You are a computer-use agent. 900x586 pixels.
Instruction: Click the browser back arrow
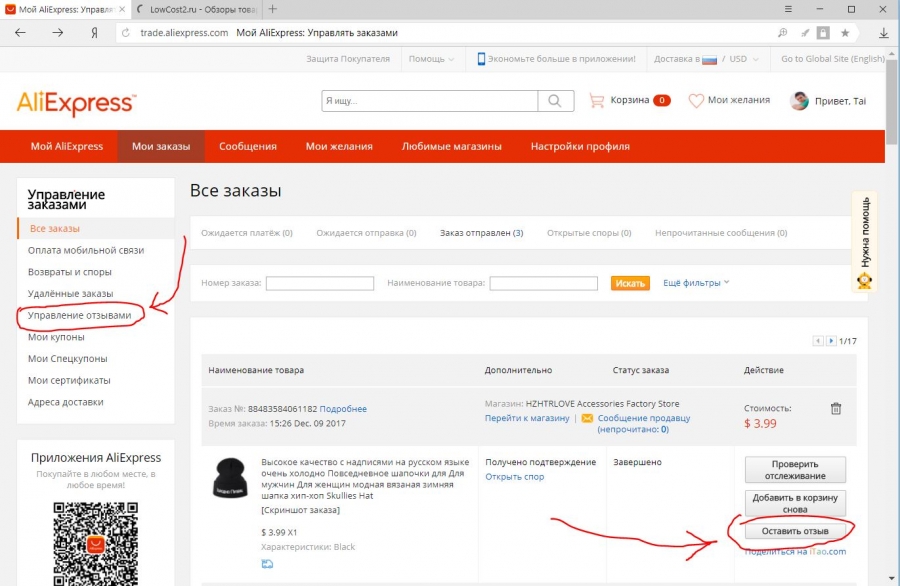(x=21, y=33)
